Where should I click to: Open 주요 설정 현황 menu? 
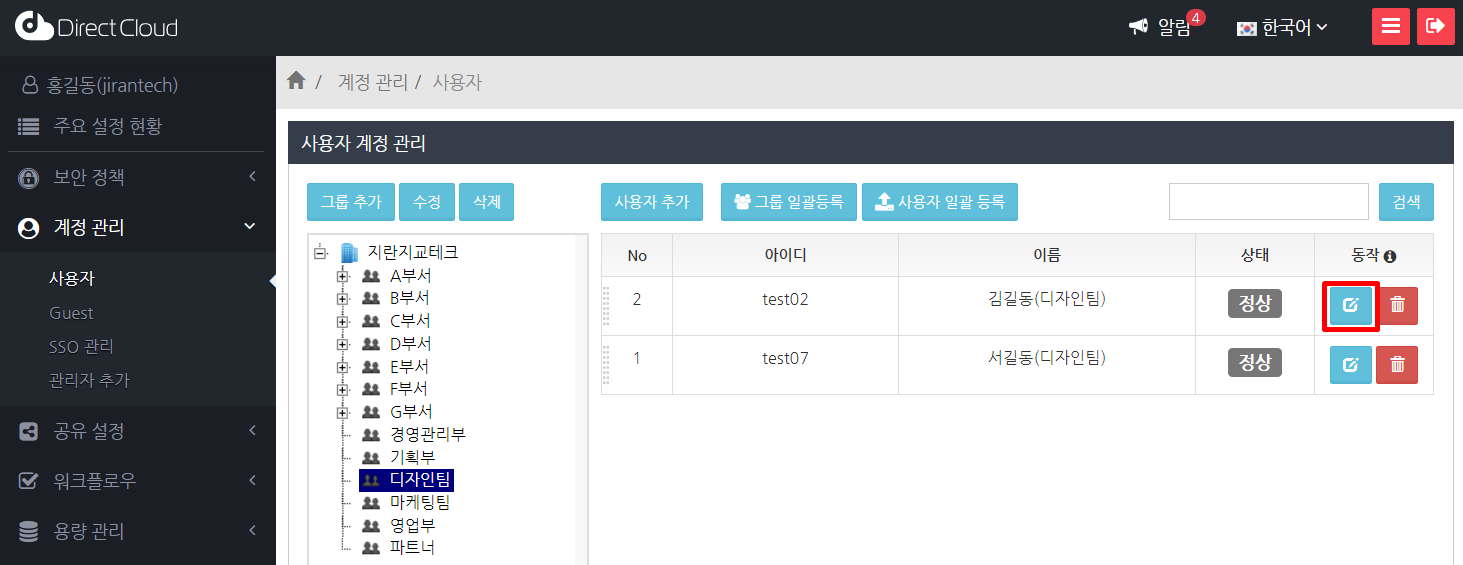pyautogui.click(x=90, y=126)
